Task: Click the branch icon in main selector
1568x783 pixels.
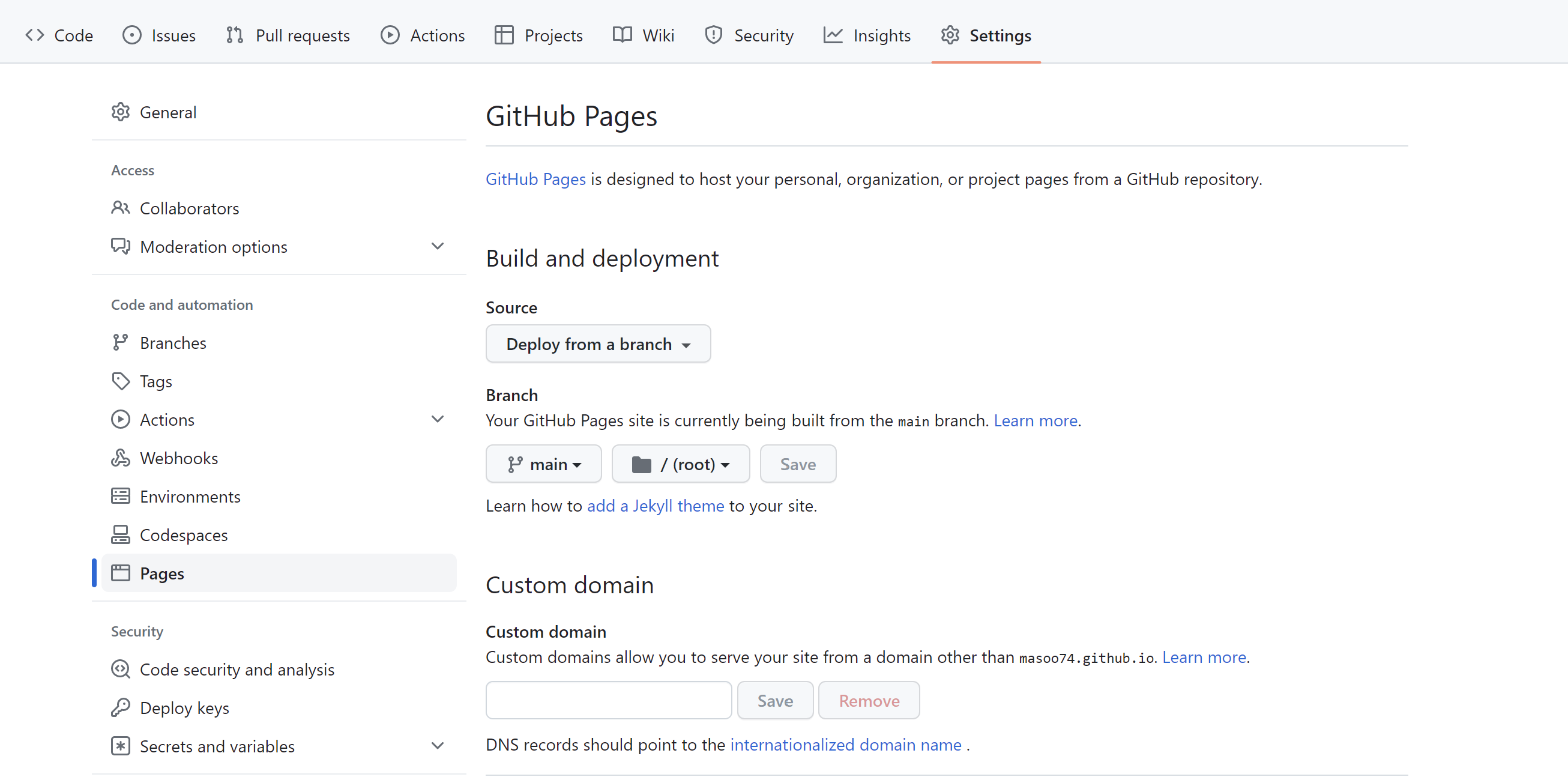Action: point(515,465)
